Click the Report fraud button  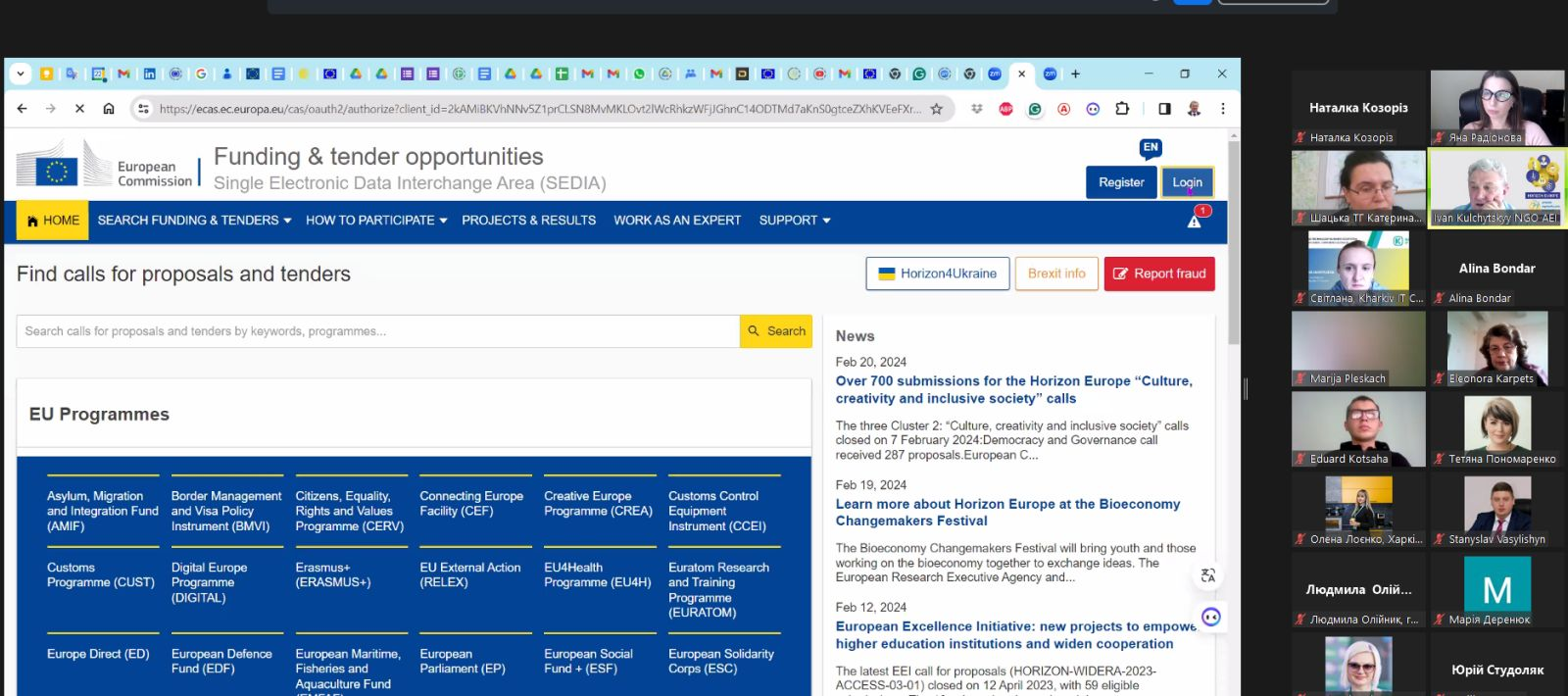point(1159,273)
